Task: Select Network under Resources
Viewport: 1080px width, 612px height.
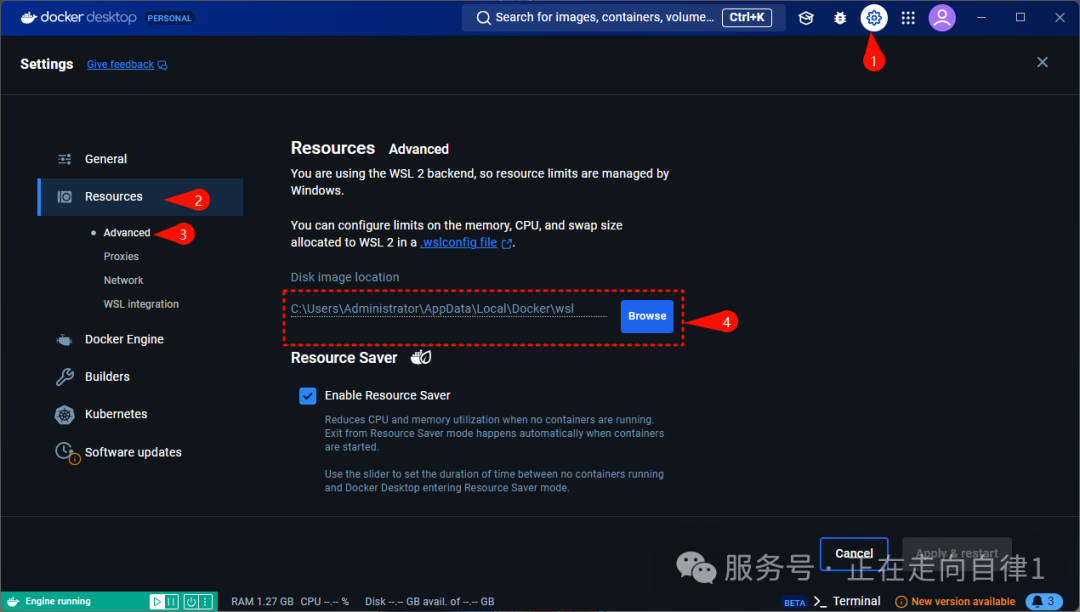Action: tap(123, 280)
